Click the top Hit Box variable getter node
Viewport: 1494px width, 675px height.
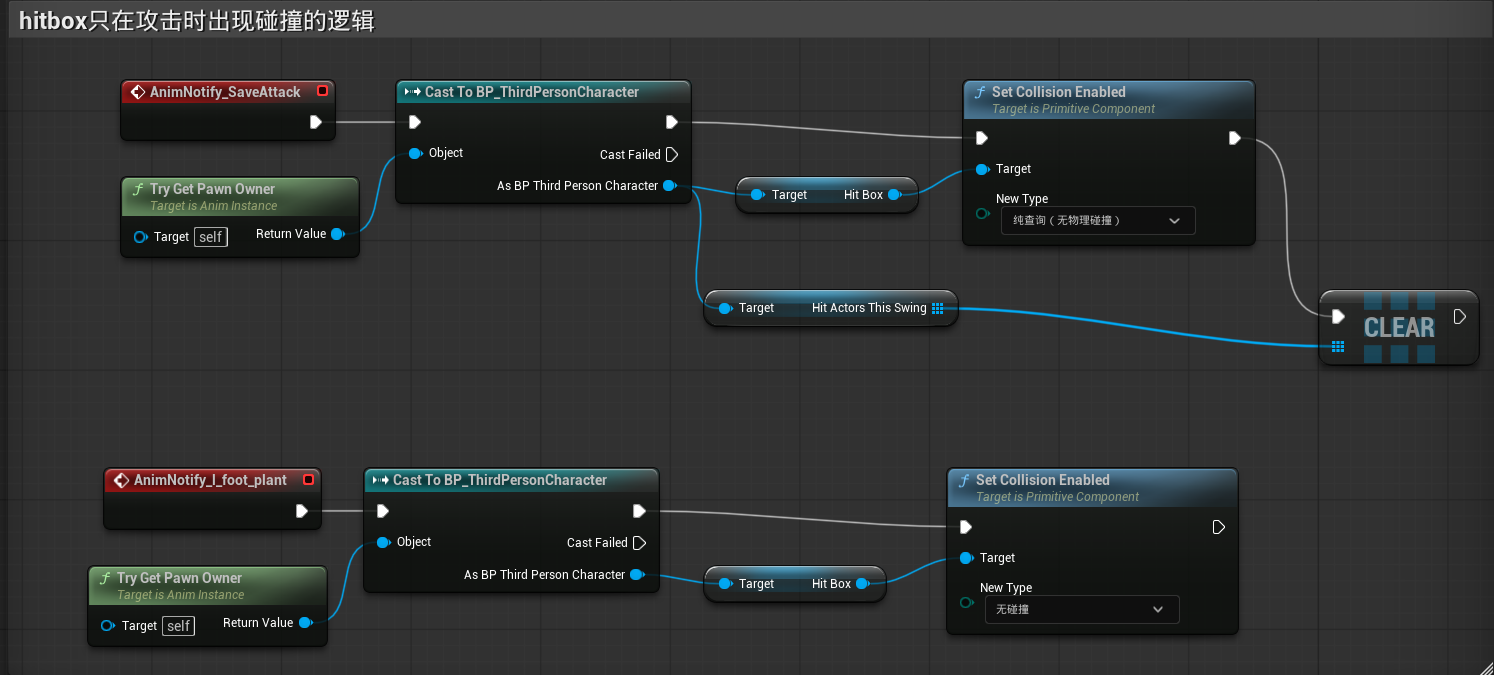tap(825, 195)
